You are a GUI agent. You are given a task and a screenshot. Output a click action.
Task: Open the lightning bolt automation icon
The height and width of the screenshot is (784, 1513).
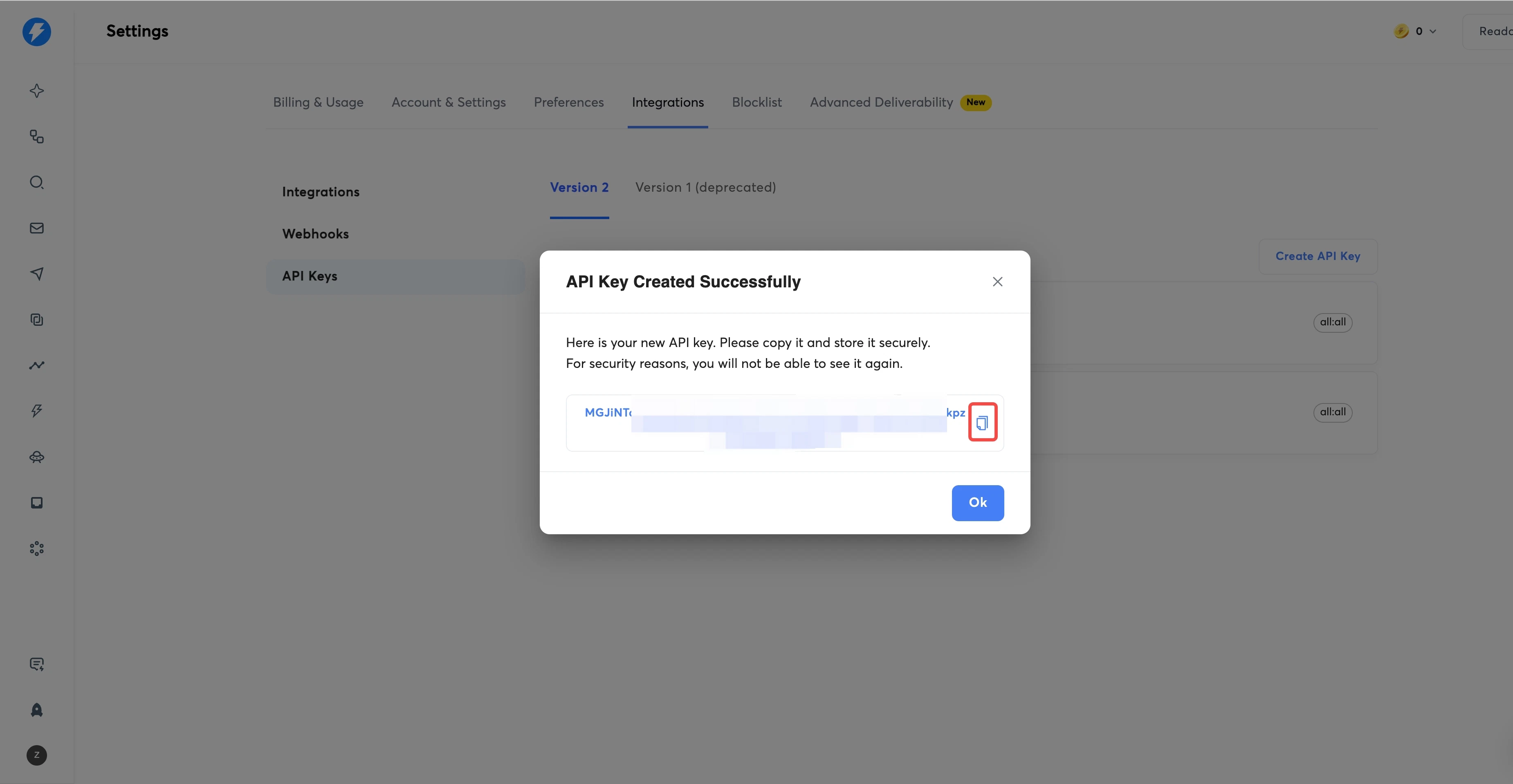(36, 410)
